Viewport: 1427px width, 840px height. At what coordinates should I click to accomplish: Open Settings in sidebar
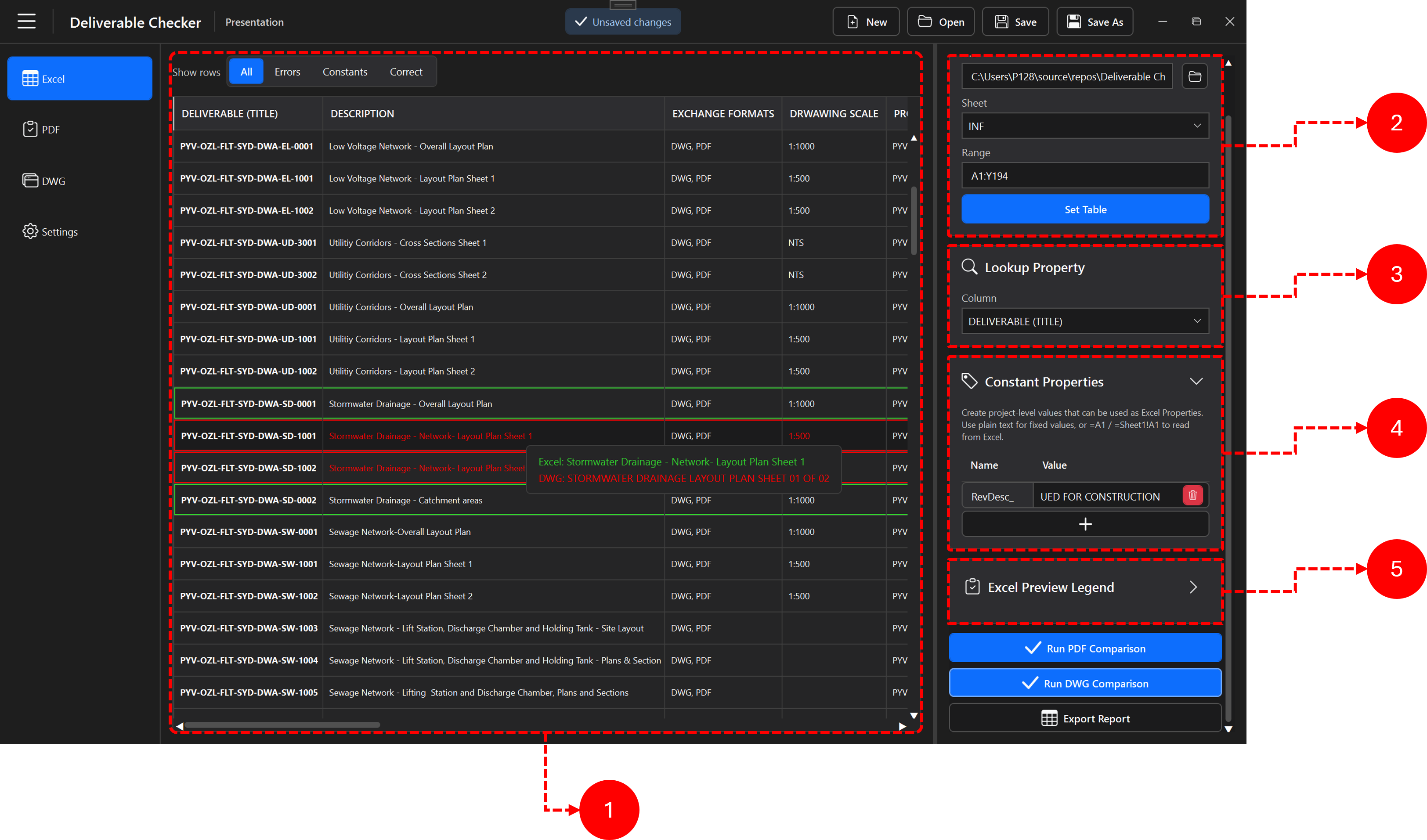pos(79,231)
